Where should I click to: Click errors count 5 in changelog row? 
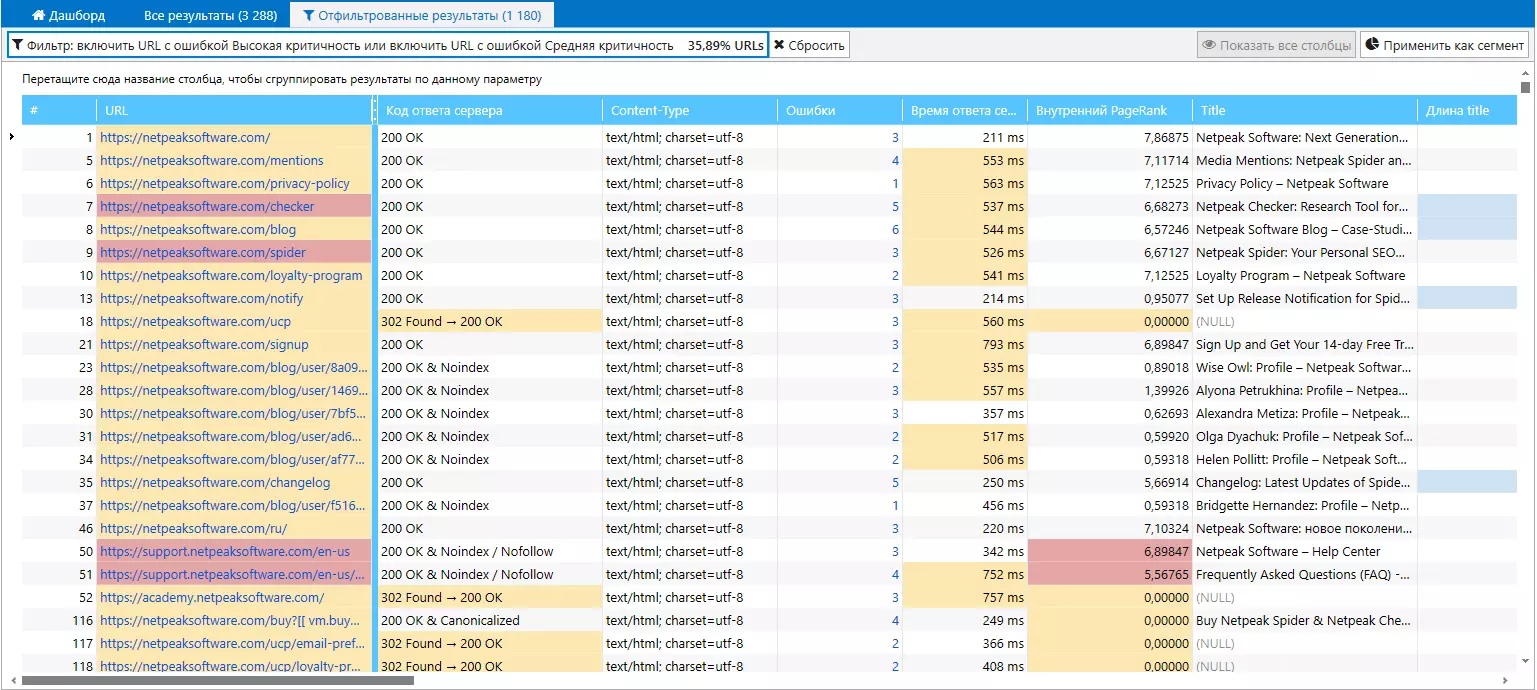895,483
